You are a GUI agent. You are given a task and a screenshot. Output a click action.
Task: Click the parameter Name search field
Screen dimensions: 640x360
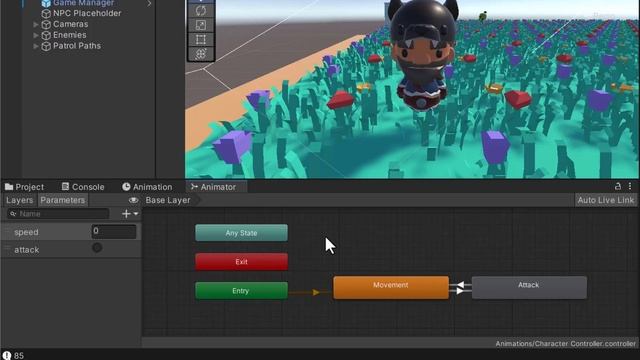click(x=58, y=213)
